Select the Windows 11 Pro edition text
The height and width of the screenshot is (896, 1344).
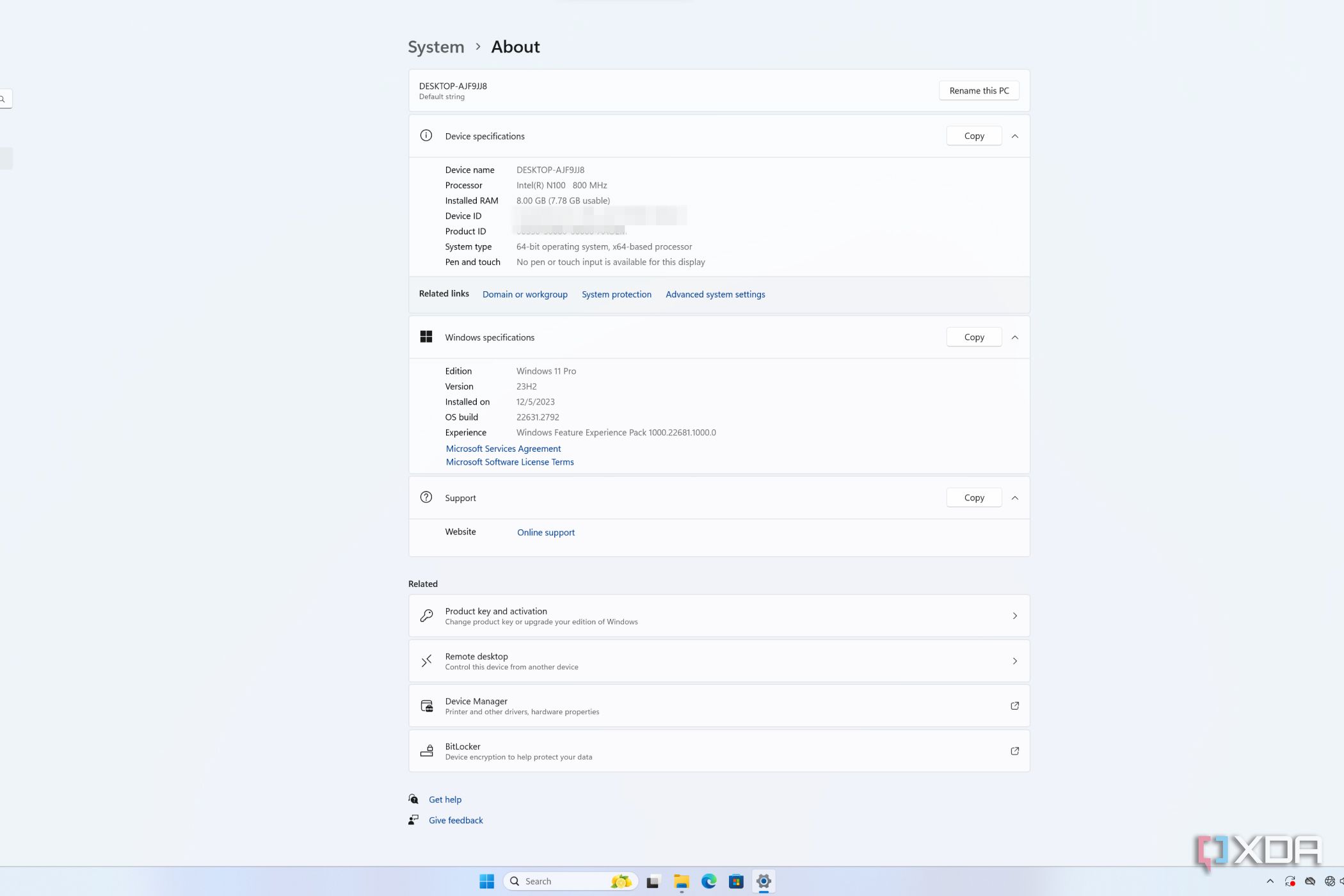546,371
